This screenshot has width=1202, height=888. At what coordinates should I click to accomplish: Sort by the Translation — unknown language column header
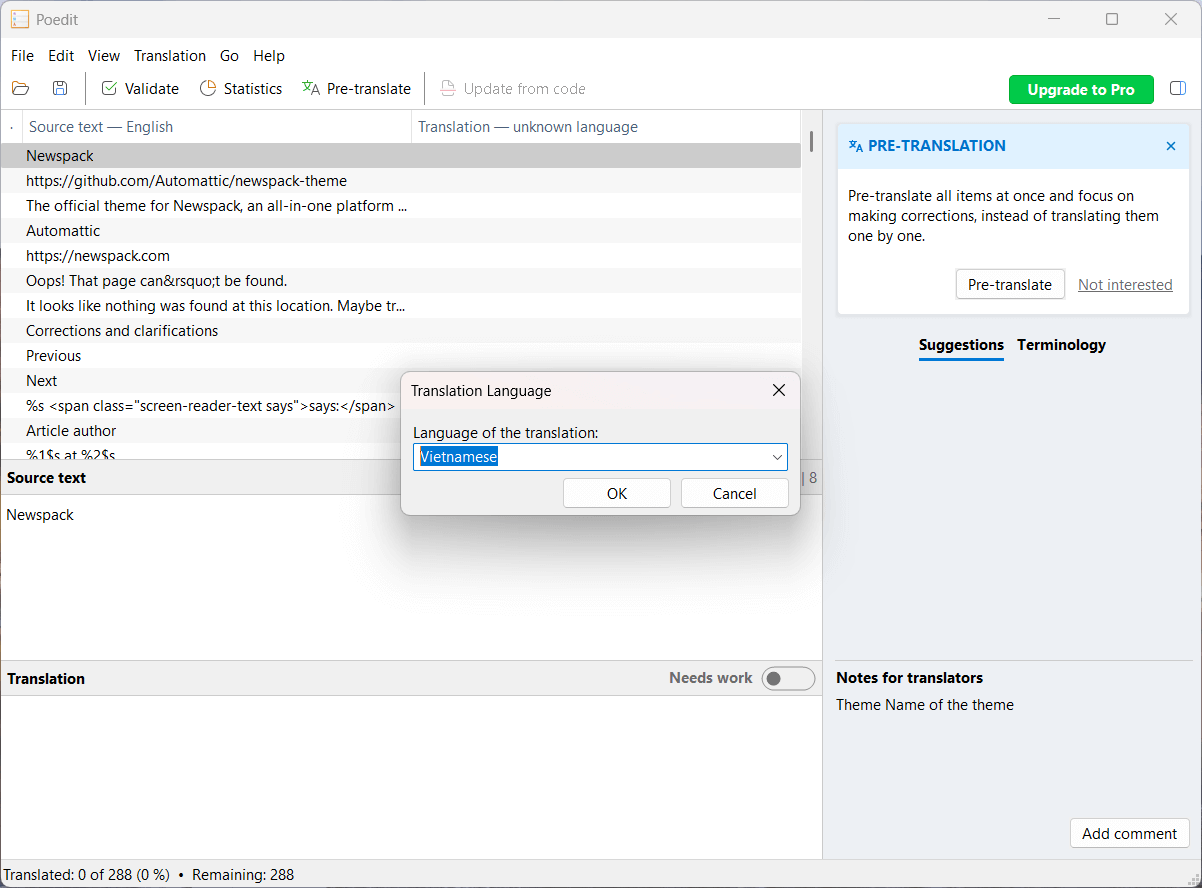606,127
